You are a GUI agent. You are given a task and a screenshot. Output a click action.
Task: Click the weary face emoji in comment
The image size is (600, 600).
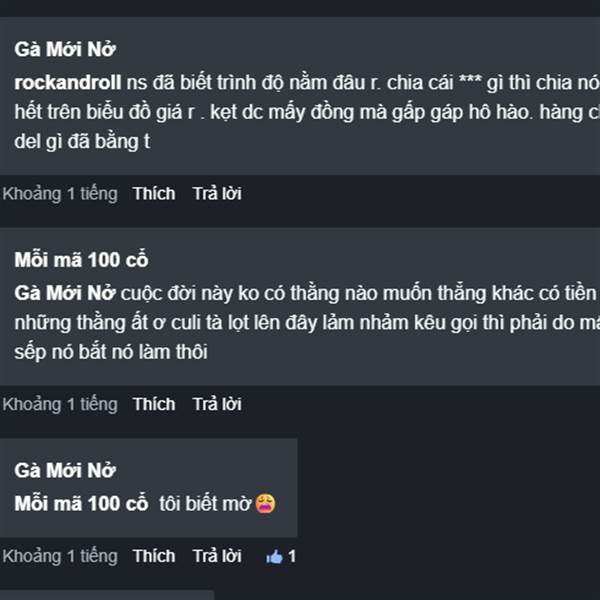265,503
